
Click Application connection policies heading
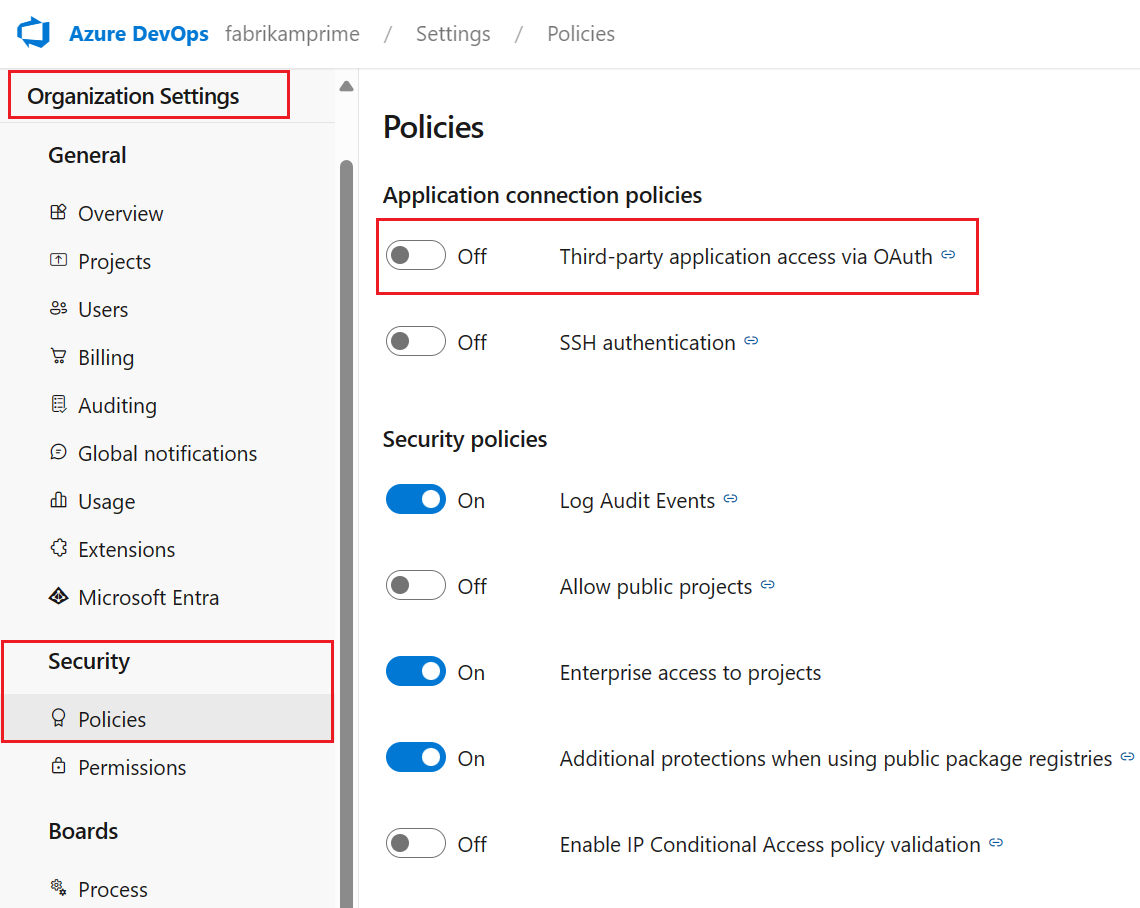(x=542, y=195)
